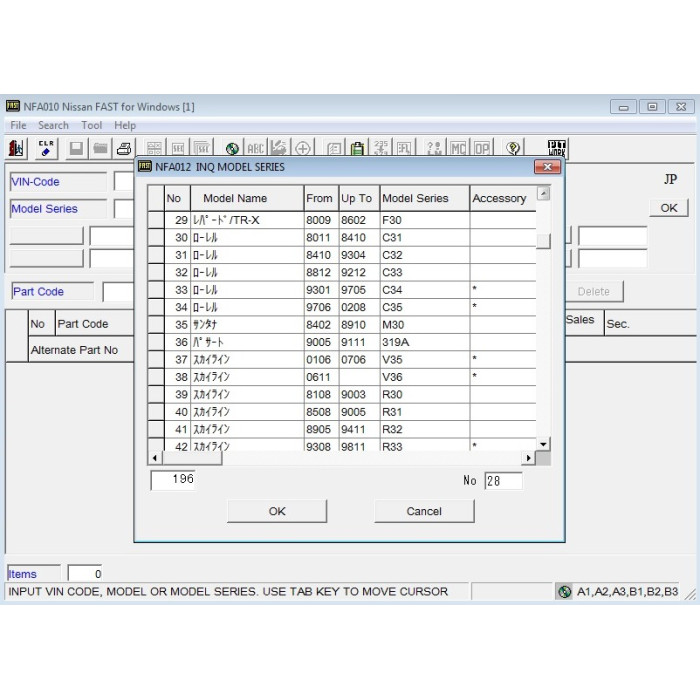Screen dimensions: 700x700
Task: Click the list document toolbar icon
Action: click(333, 148)
